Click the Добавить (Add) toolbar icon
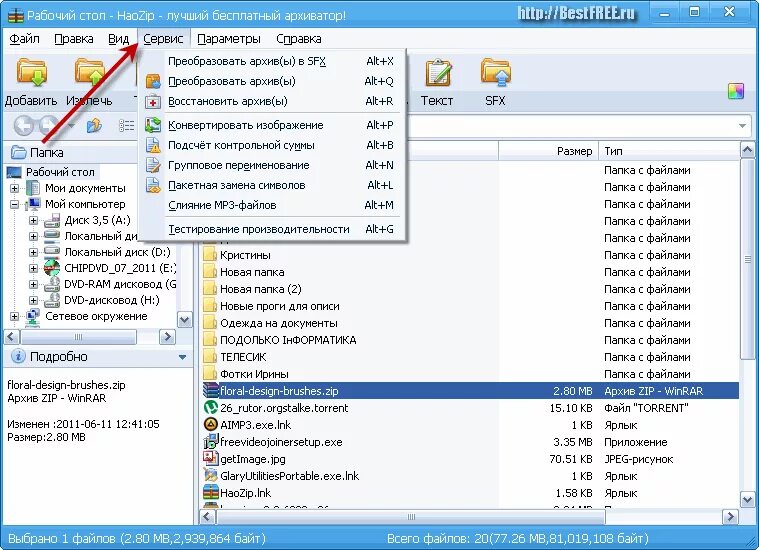 pos(32,73)
